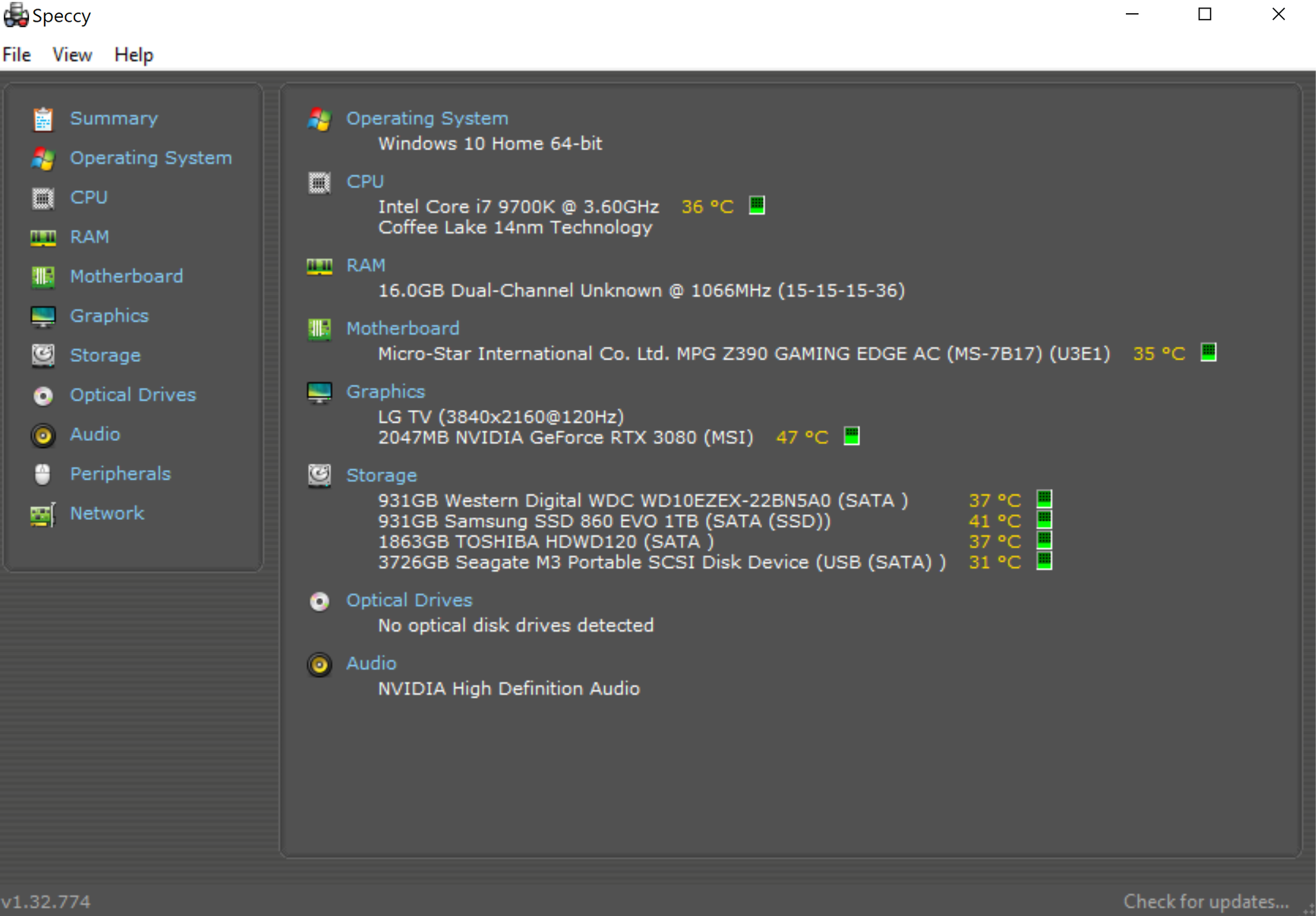Open Graphics section from sidebar

tap(109, 316)
